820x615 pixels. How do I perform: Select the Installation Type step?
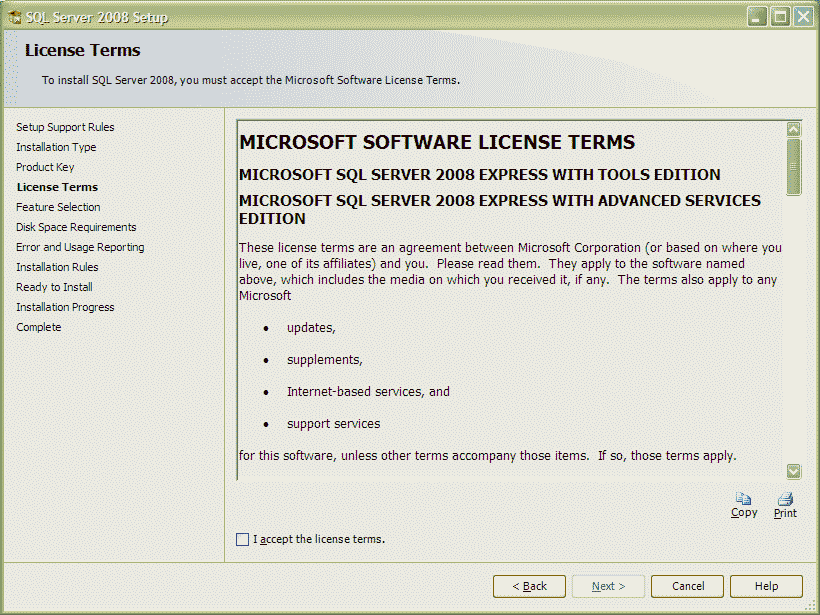click(56, 147)
